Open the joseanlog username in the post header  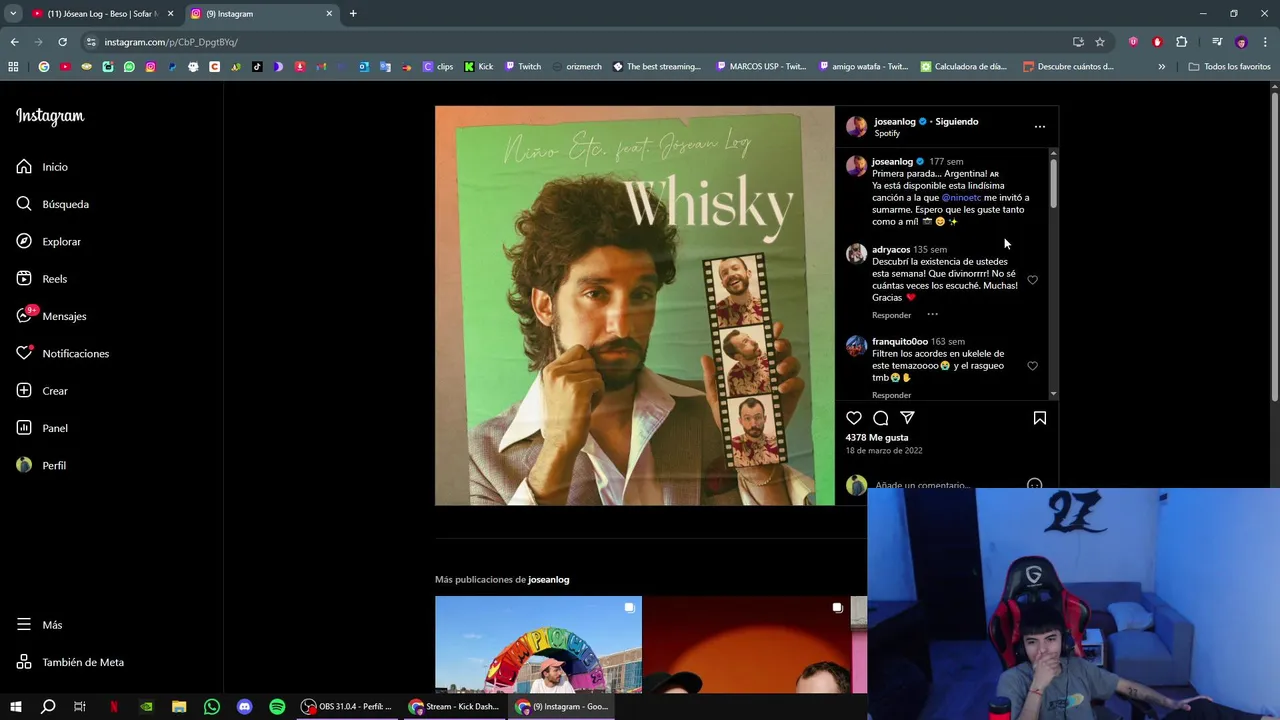click(x=895, y=122)
